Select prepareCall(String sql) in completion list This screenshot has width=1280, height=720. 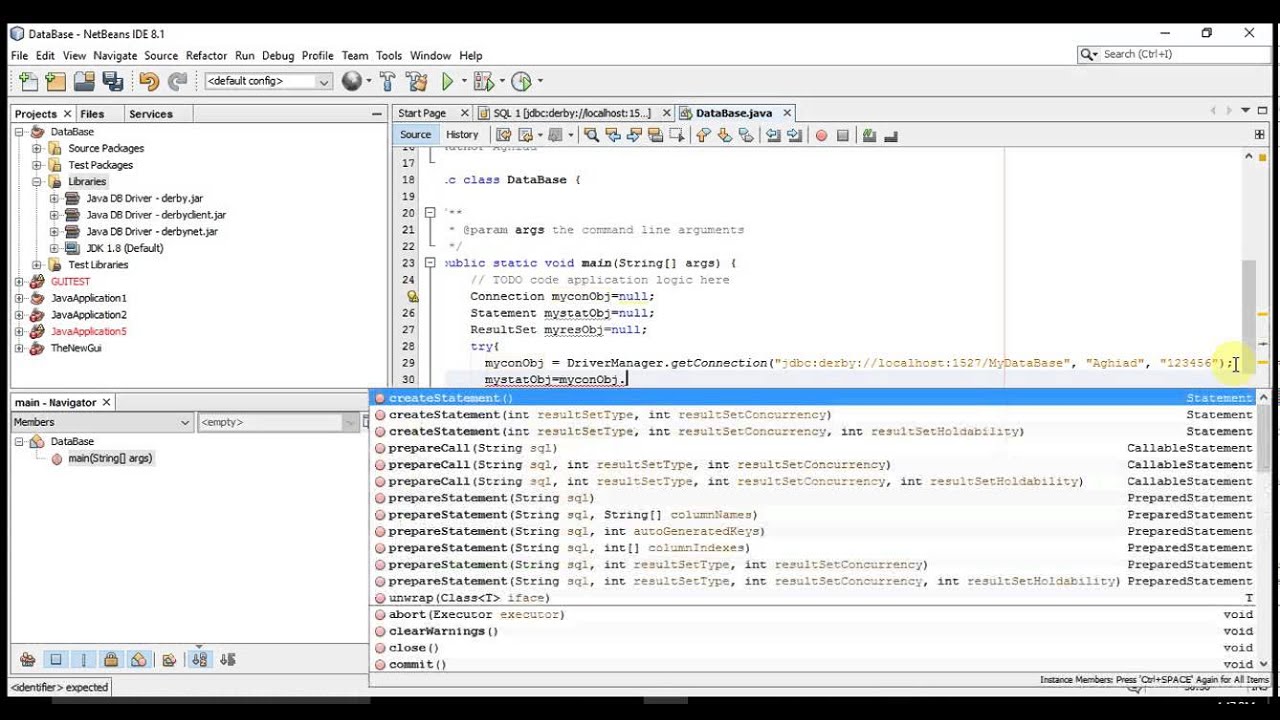point(815,448)
